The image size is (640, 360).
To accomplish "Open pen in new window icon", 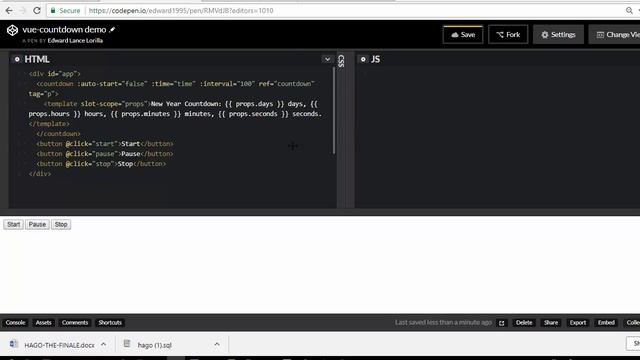I will tap(502, 323).
